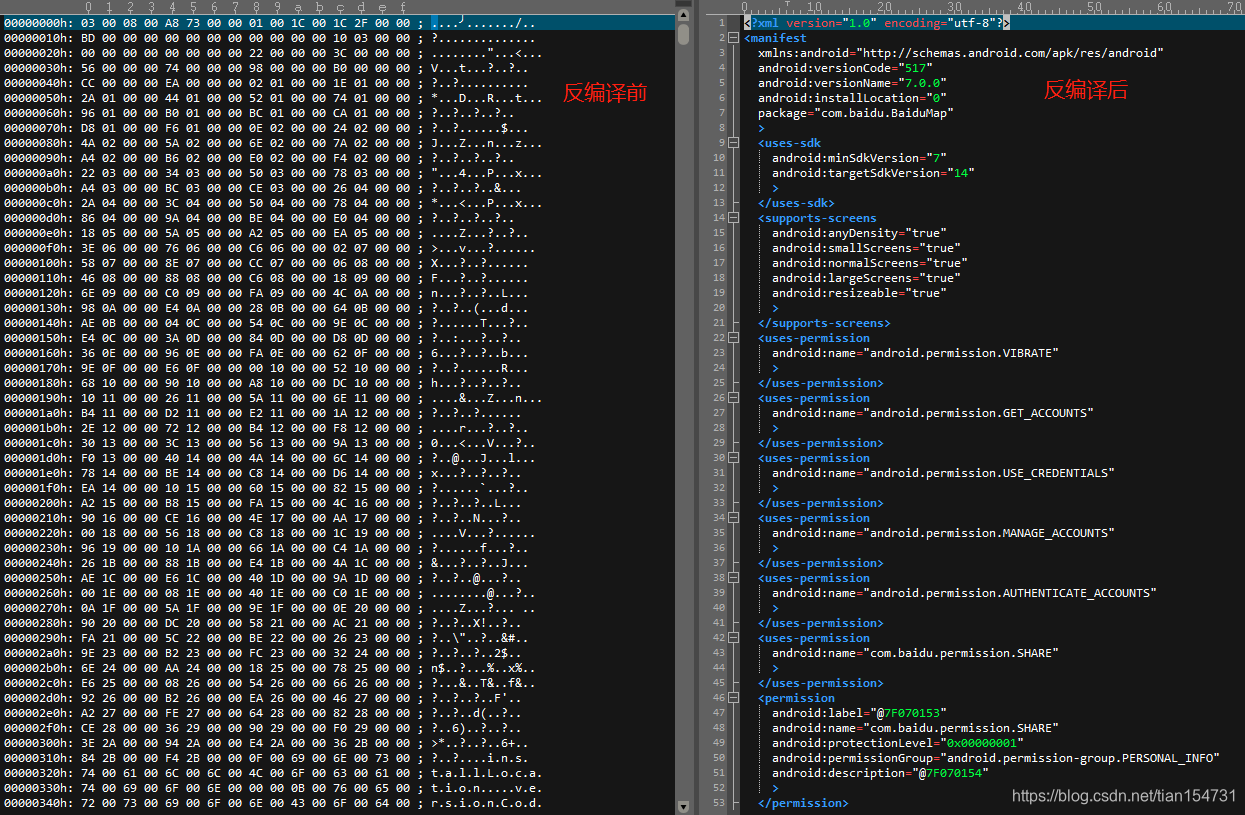Click the android:largeScreens="true" line
This screenshot has height=815, width=1245.
866,278
